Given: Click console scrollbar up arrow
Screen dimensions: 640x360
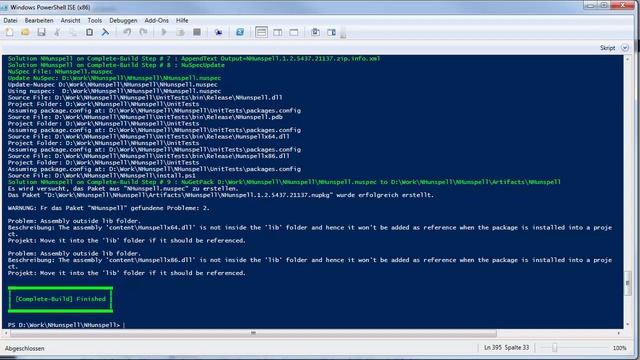Looking at the screenshot, I should 627,59.
